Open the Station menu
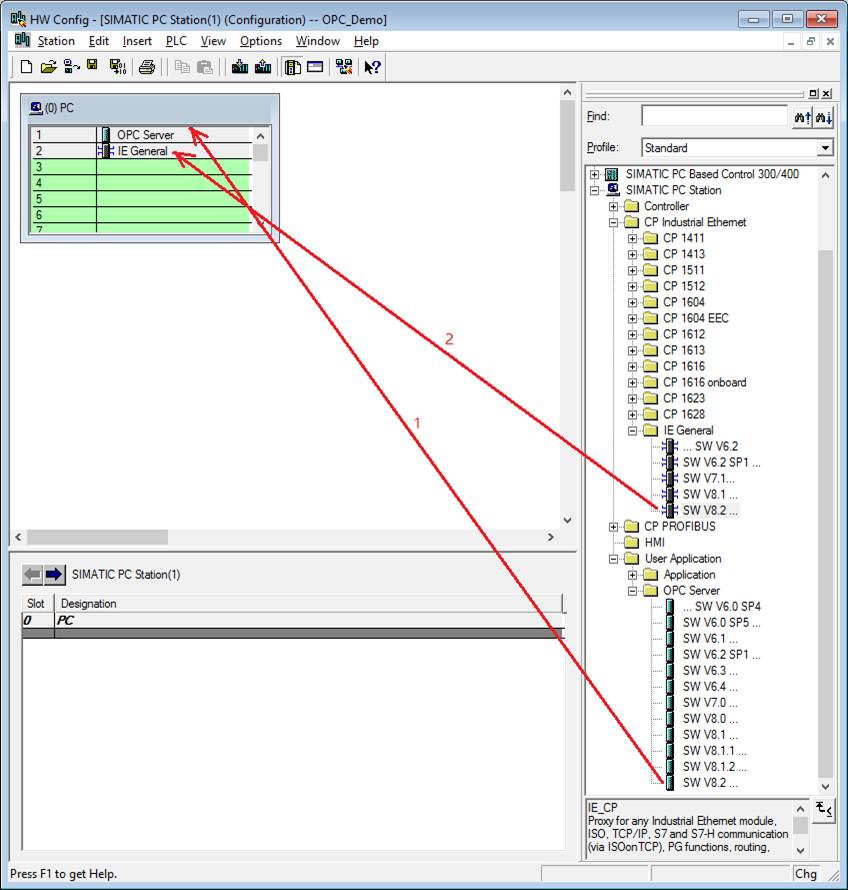Viewport: 848px width, 890px height. click(x=56, y=41)
